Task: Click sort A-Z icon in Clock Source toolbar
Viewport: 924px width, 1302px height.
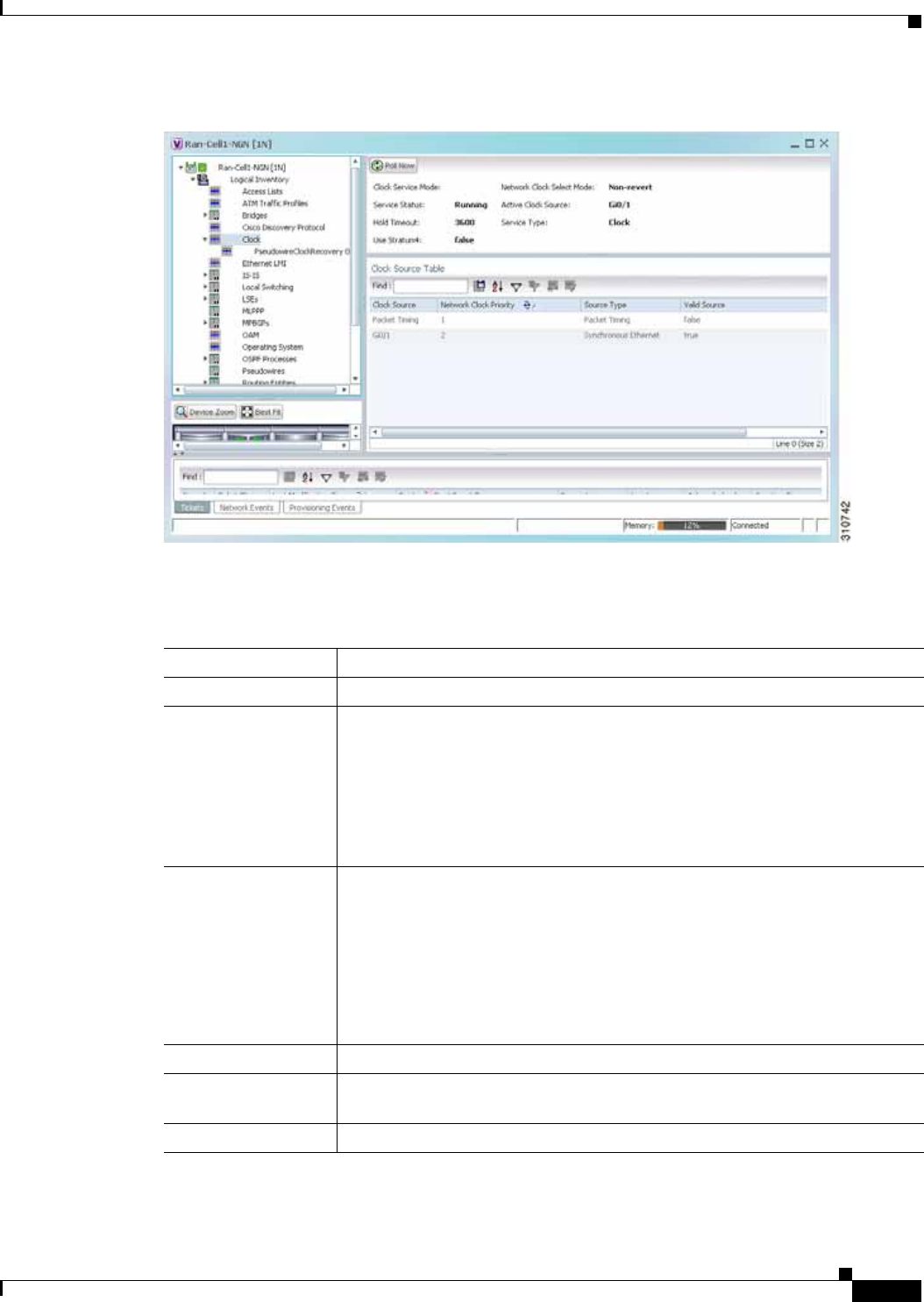Action: click(x=498, y=286)
